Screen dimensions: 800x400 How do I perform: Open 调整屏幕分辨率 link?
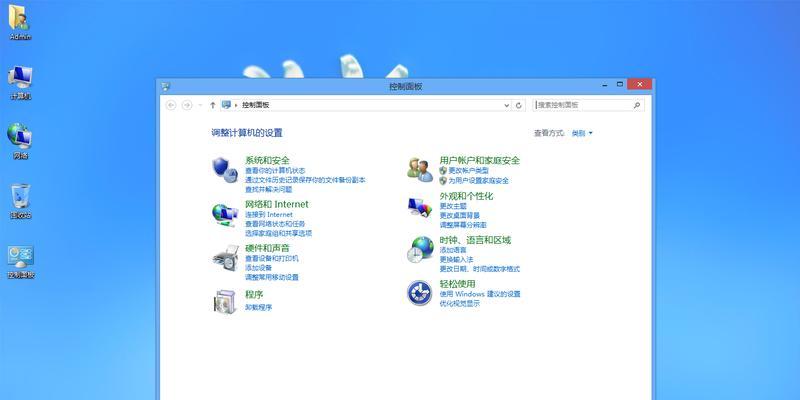point(463,225)
